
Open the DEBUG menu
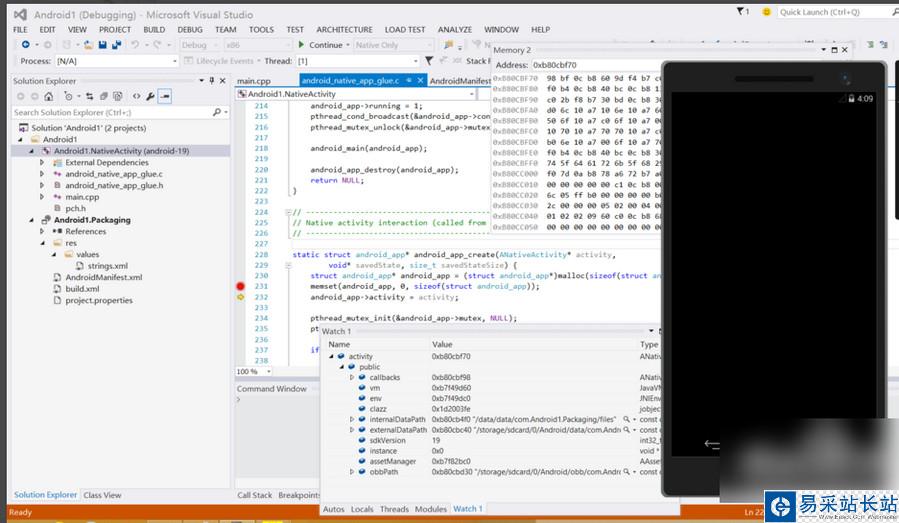(190, 30)
